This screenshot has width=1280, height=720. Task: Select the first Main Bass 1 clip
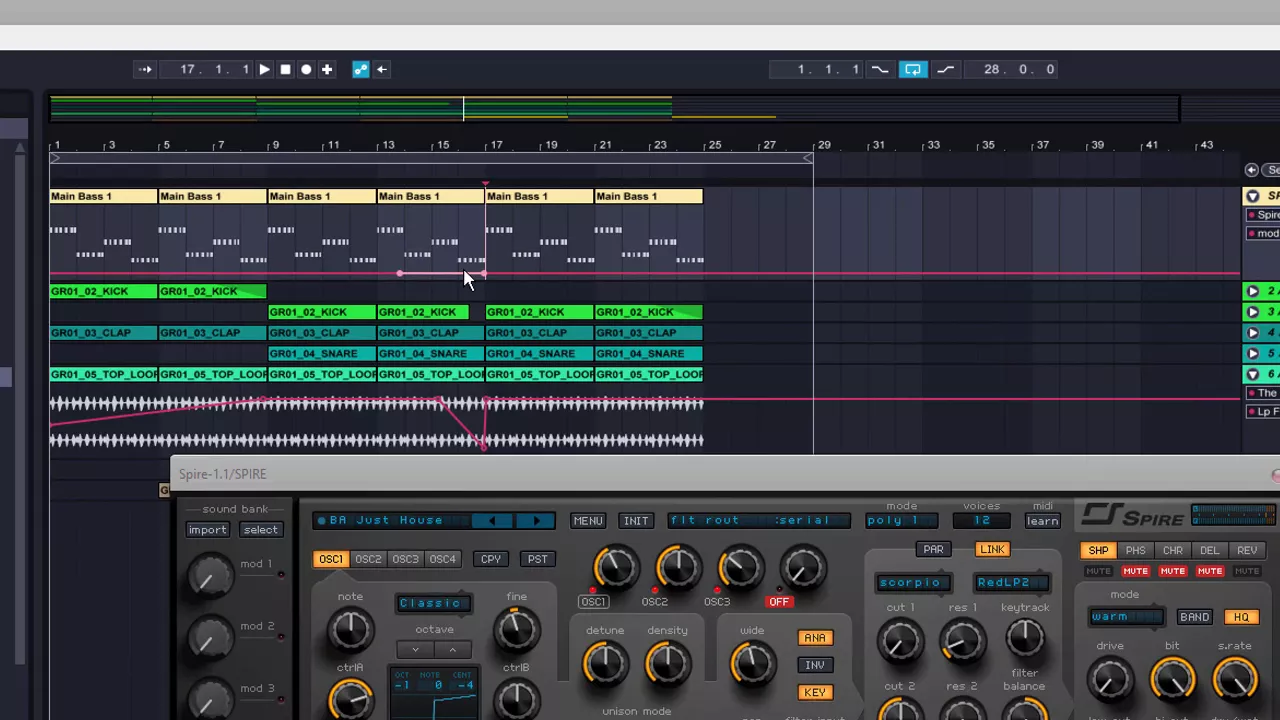(x=104, y=196)
